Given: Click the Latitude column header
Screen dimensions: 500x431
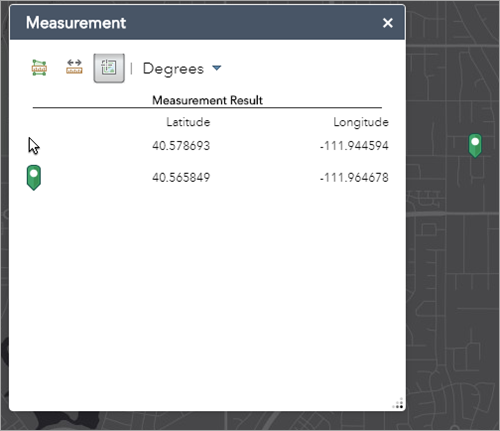Looking at the screenshot, I should (188, 122).
